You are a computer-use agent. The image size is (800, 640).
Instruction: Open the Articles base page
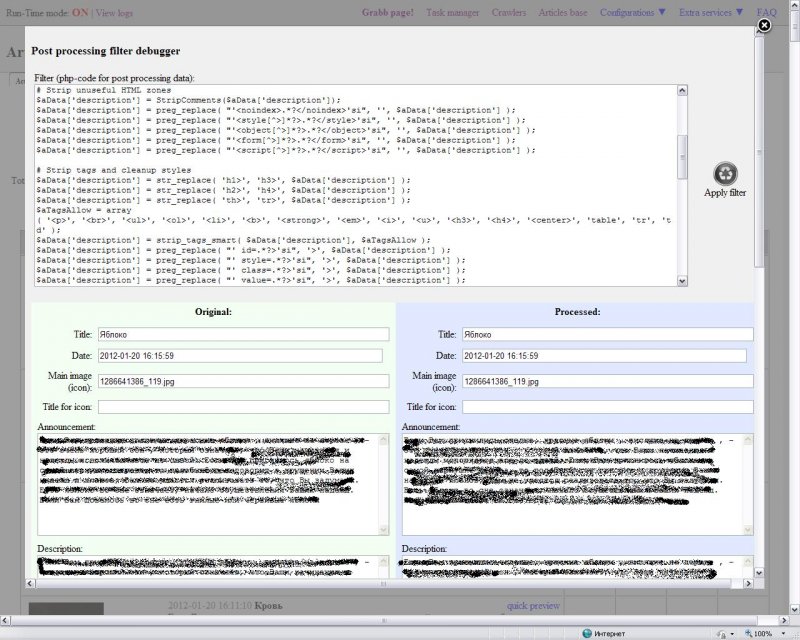click(562, 13)
